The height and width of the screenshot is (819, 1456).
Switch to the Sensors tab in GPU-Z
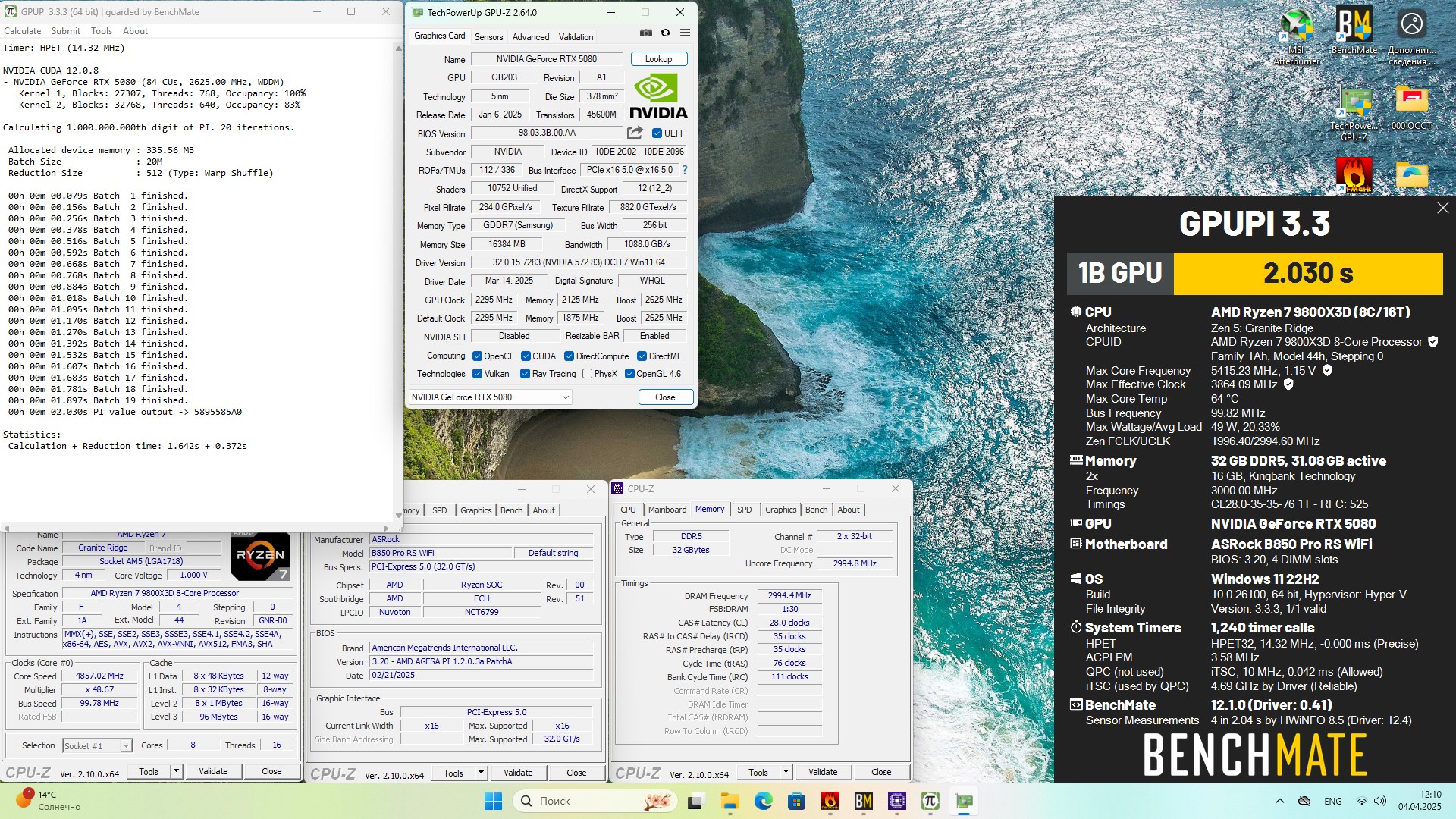(x=488, y=37)
